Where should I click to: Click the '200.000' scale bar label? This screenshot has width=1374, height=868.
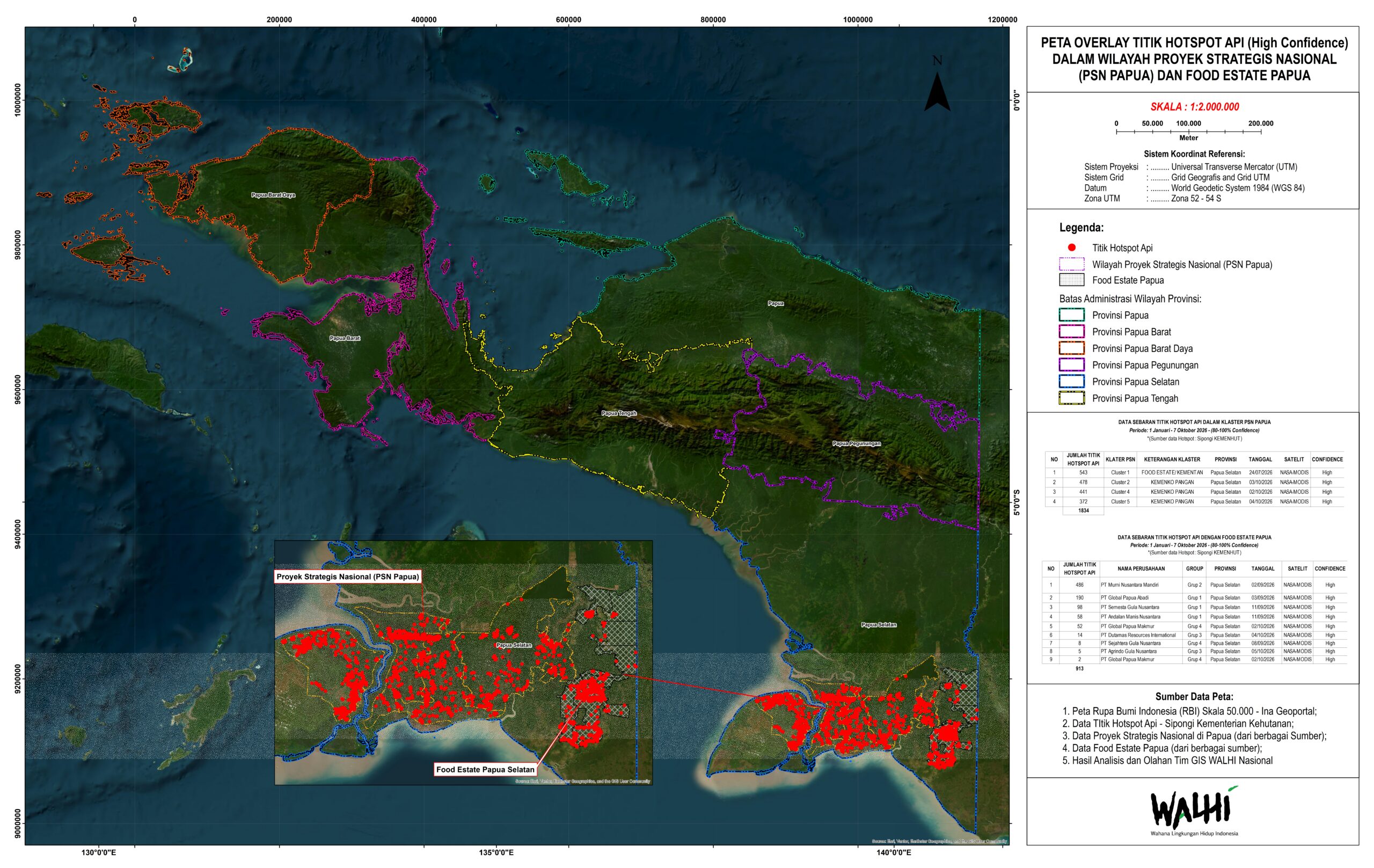click(1260, 123)
